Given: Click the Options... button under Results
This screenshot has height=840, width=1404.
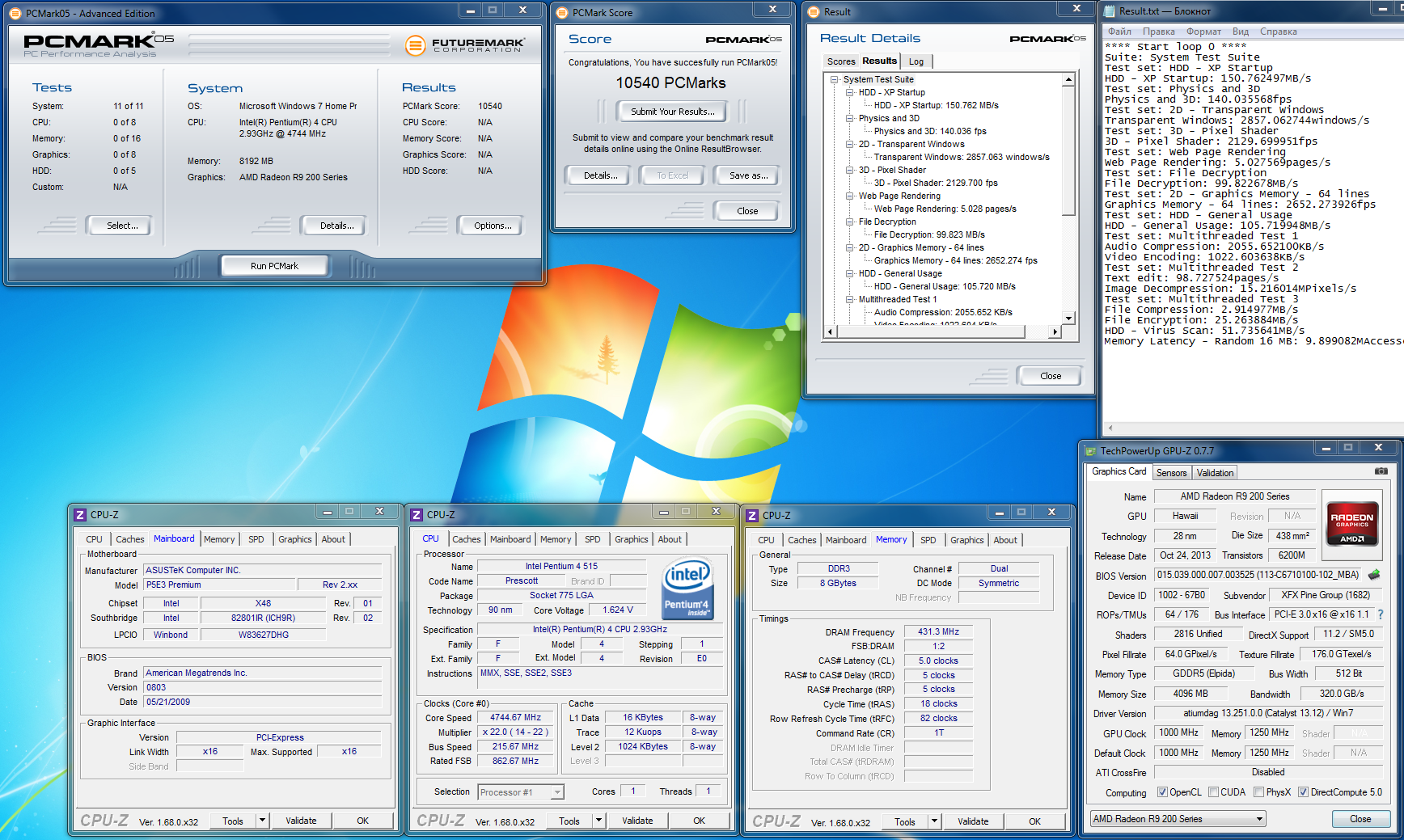Looking at the screenshot, I should (x=493, y=226).
